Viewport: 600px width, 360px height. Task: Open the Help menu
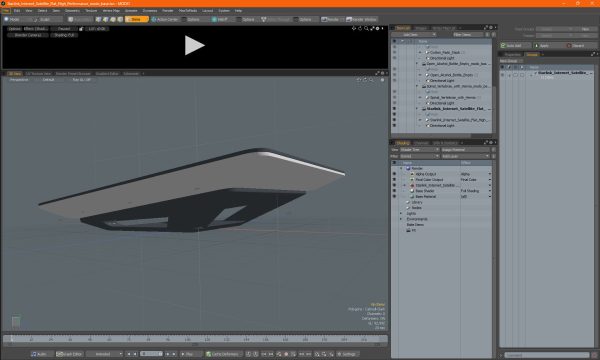pyautogui.click(x=238, y=11)
